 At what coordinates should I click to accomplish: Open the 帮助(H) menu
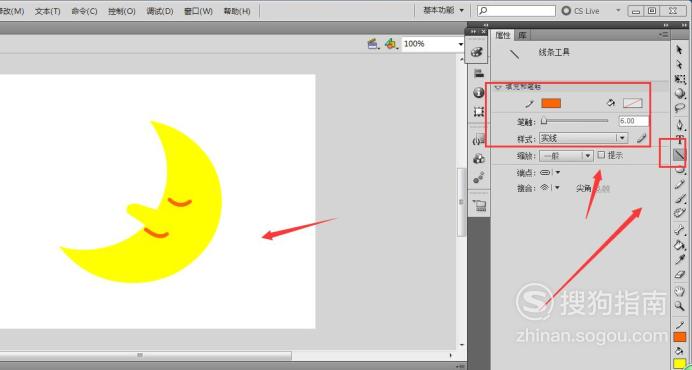pos(237,11)
